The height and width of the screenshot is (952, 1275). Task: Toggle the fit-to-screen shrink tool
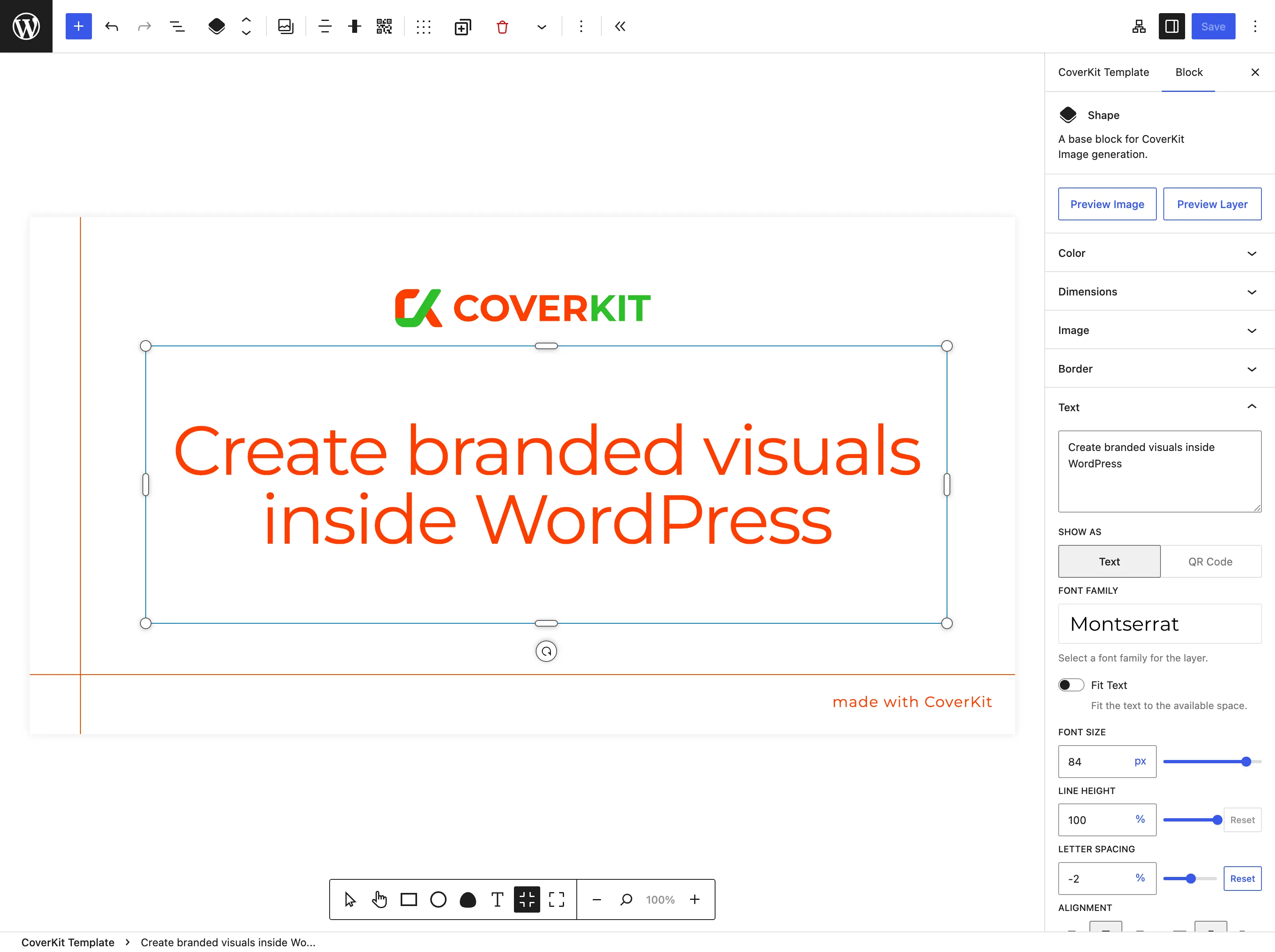(527, 899)
